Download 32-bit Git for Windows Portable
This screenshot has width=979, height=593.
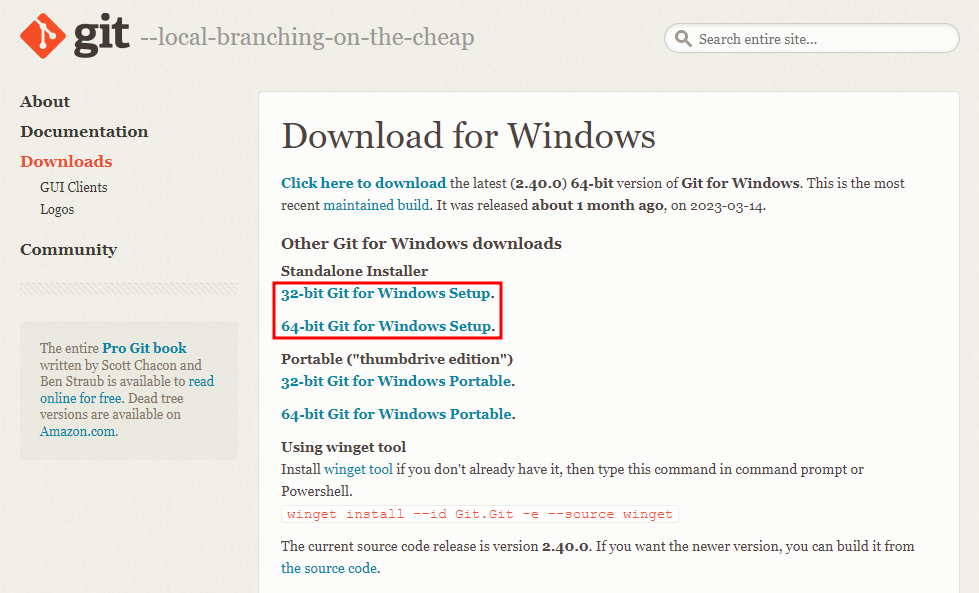click(396, 381)
